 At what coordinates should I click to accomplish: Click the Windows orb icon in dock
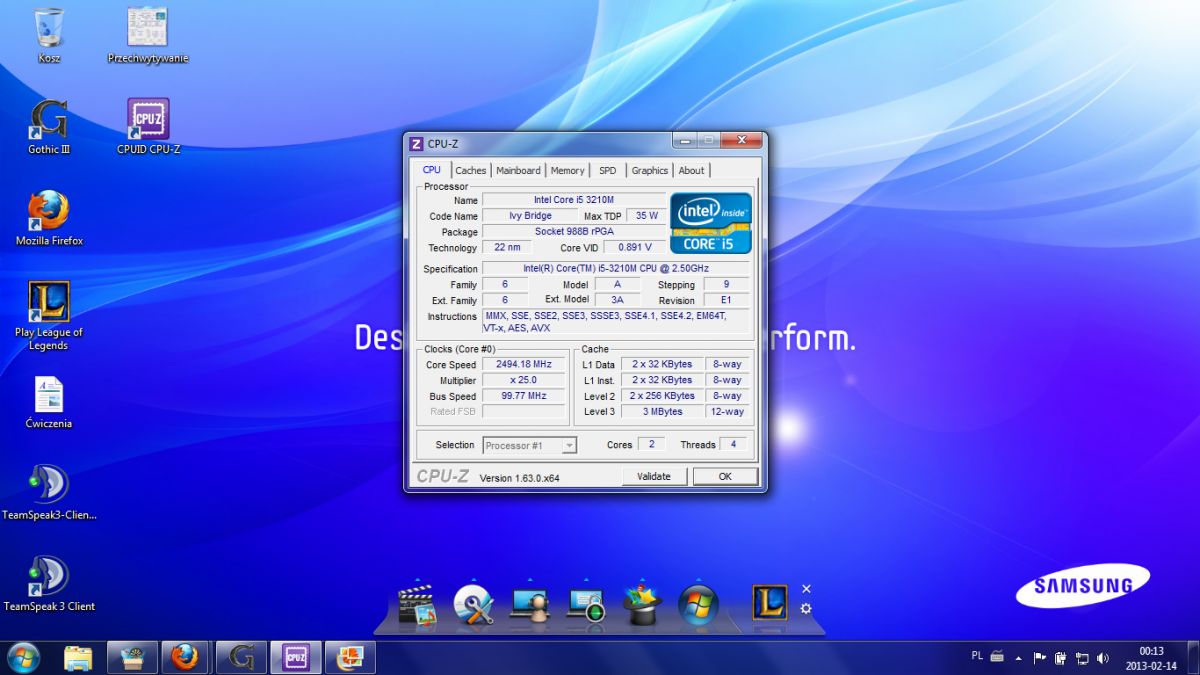click(698, 604)
